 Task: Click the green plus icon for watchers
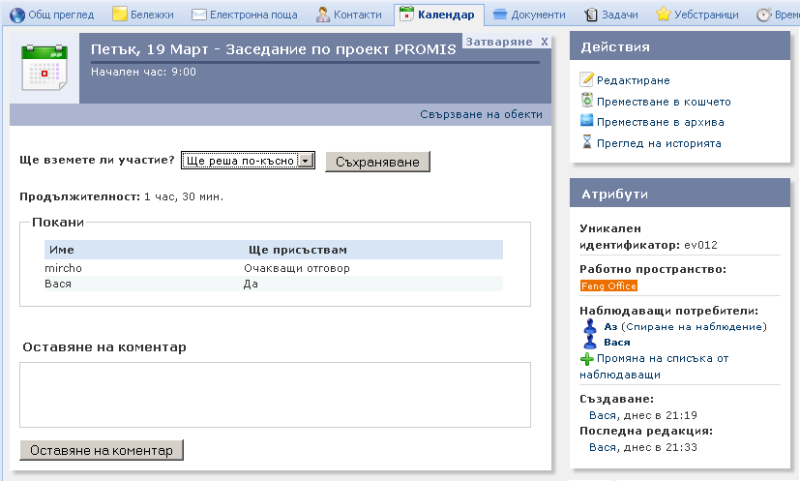coord(587,358)
